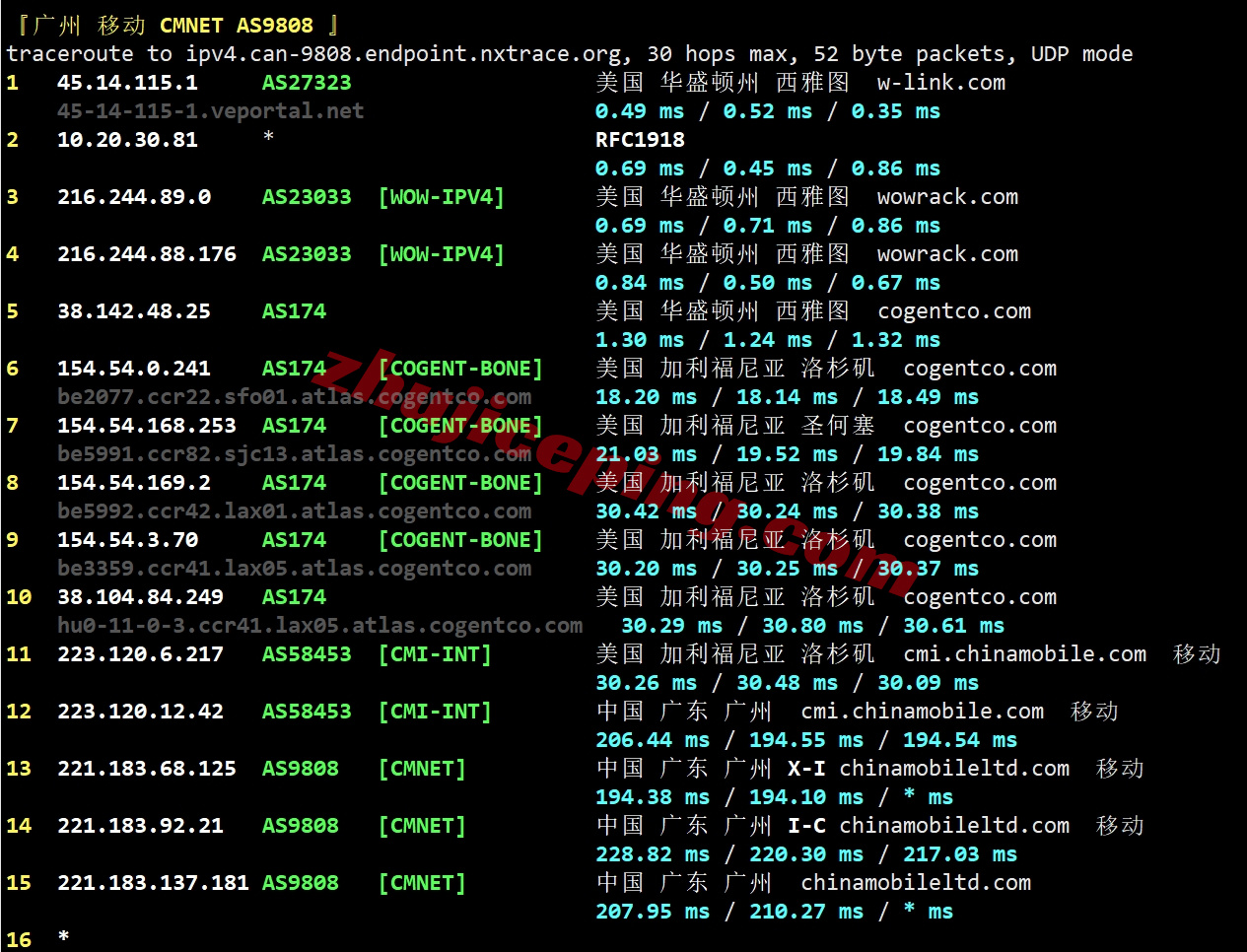Click the CMI-INT tag on hop 12
Image resolution: width=1247 pixels, height=952 pixels.
pos(435,711)
